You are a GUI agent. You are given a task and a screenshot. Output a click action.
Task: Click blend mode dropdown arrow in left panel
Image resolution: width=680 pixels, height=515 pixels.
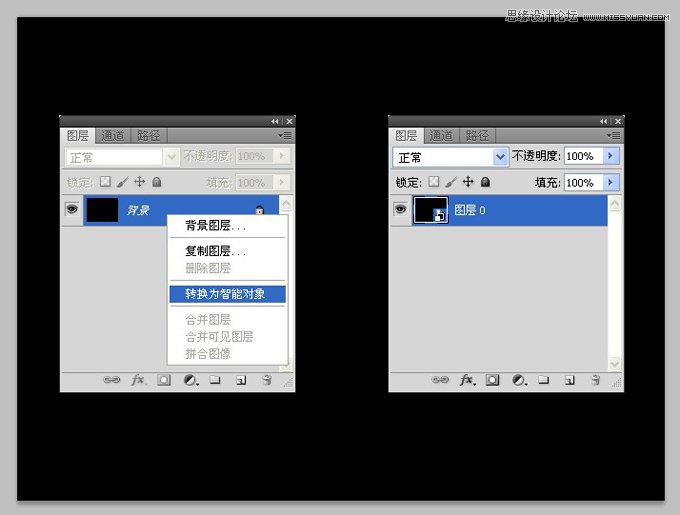(x=172, y=156)
